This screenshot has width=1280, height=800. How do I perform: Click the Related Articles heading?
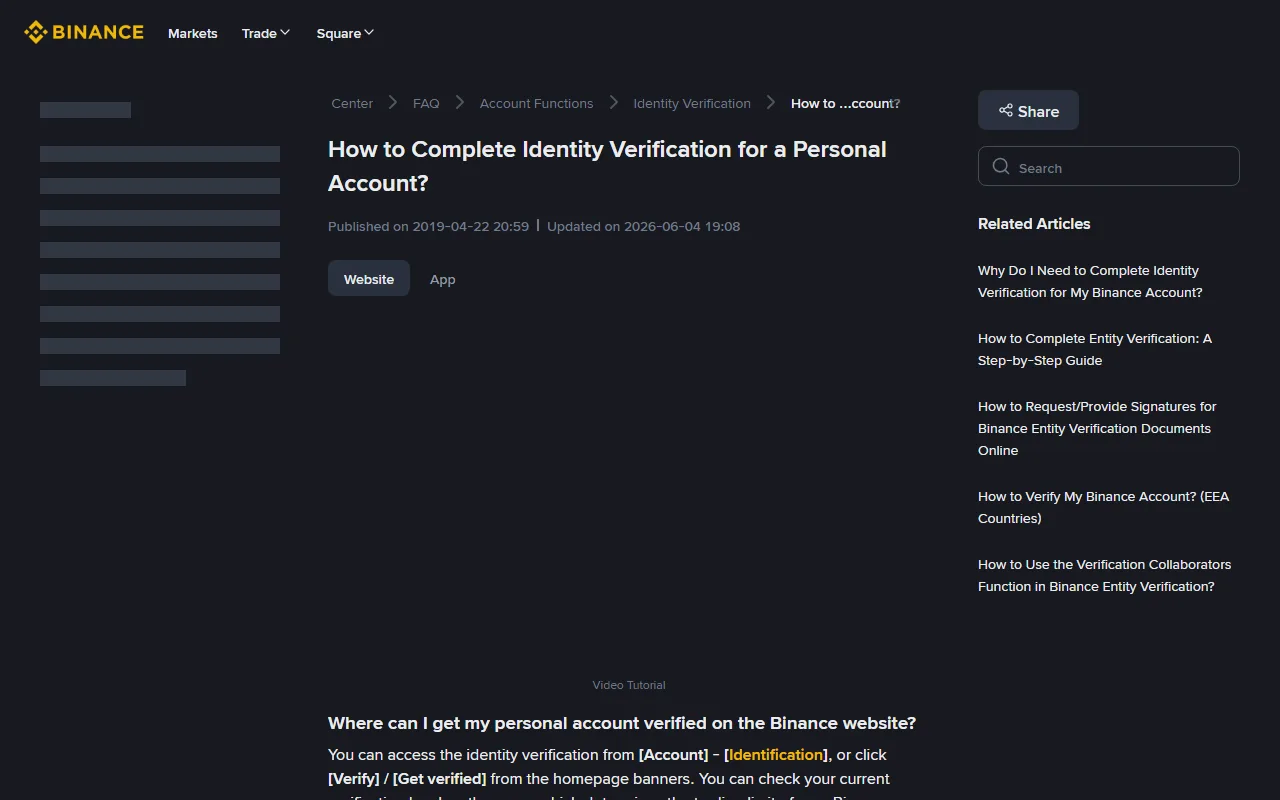(1034, 223)
